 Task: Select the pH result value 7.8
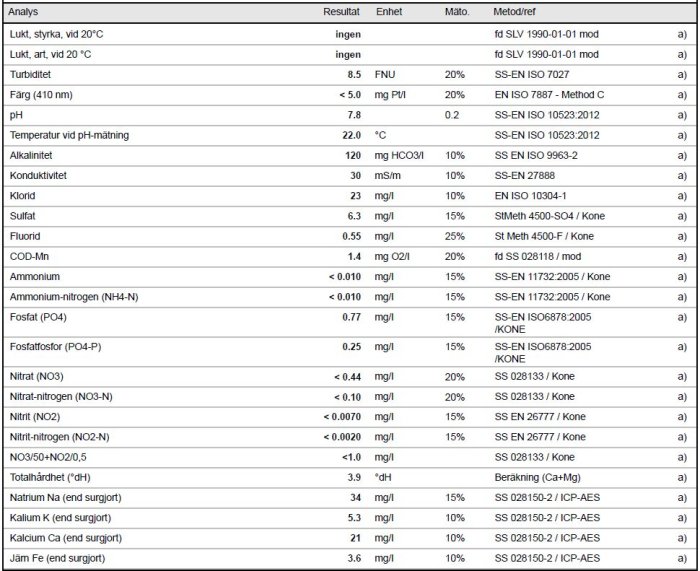point(354,115)
